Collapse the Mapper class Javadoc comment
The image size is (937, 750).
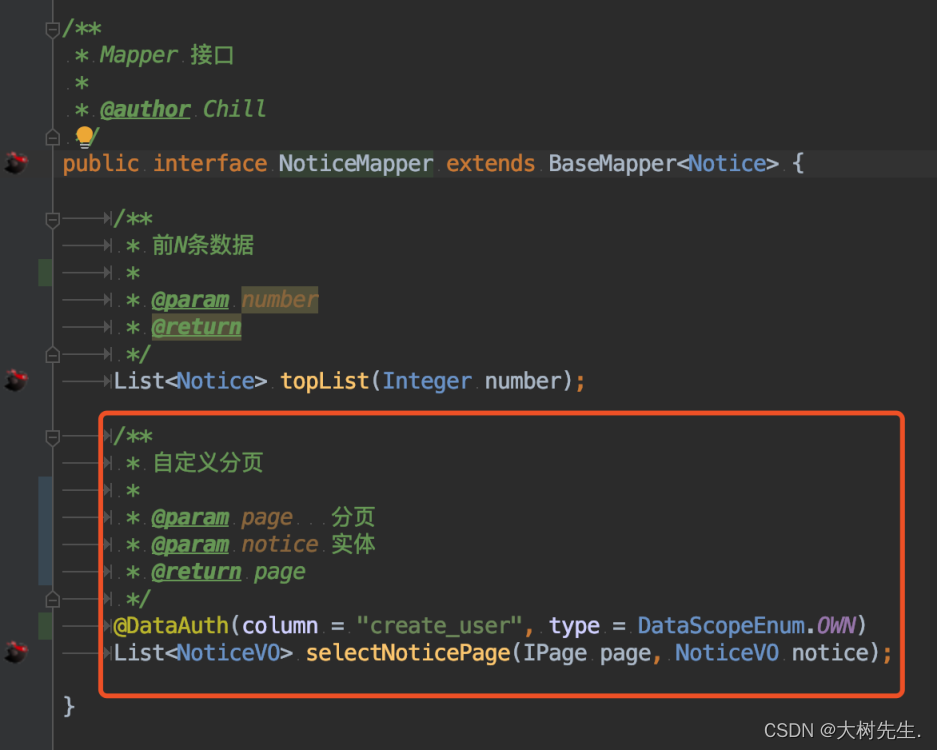pyautogui.click(x=53, y=29)
